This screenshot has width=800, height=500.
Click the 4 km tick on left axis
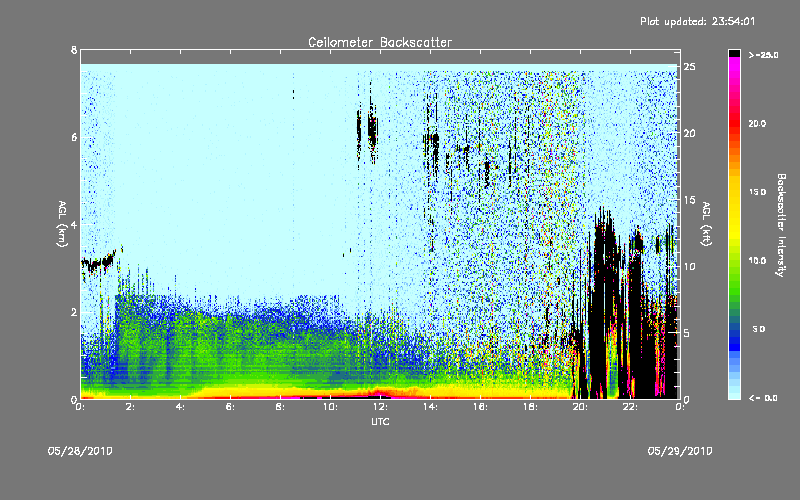pos(74,224)
